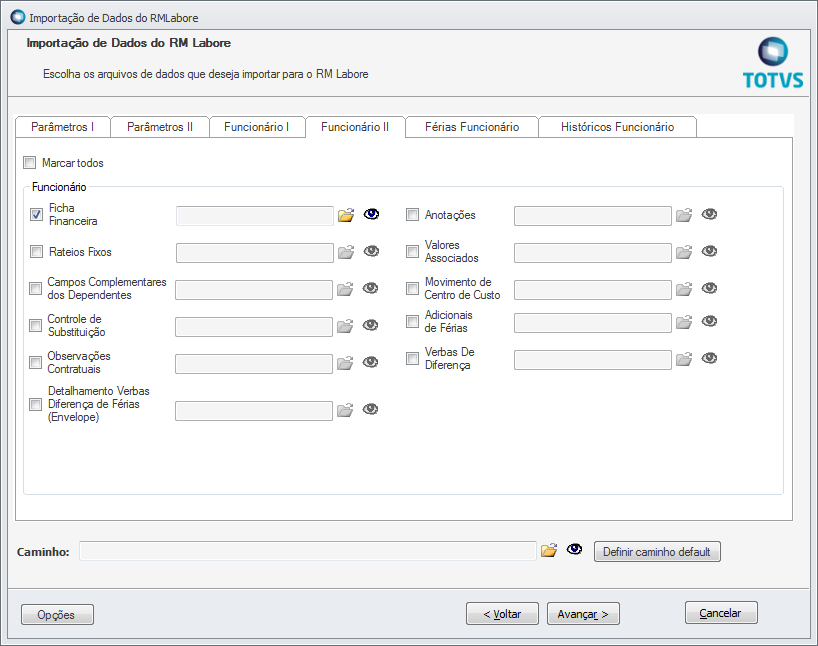Screen dimensions: 818x646
Task: Click eye icon for Valores Associados
Action: click(709, 251)
